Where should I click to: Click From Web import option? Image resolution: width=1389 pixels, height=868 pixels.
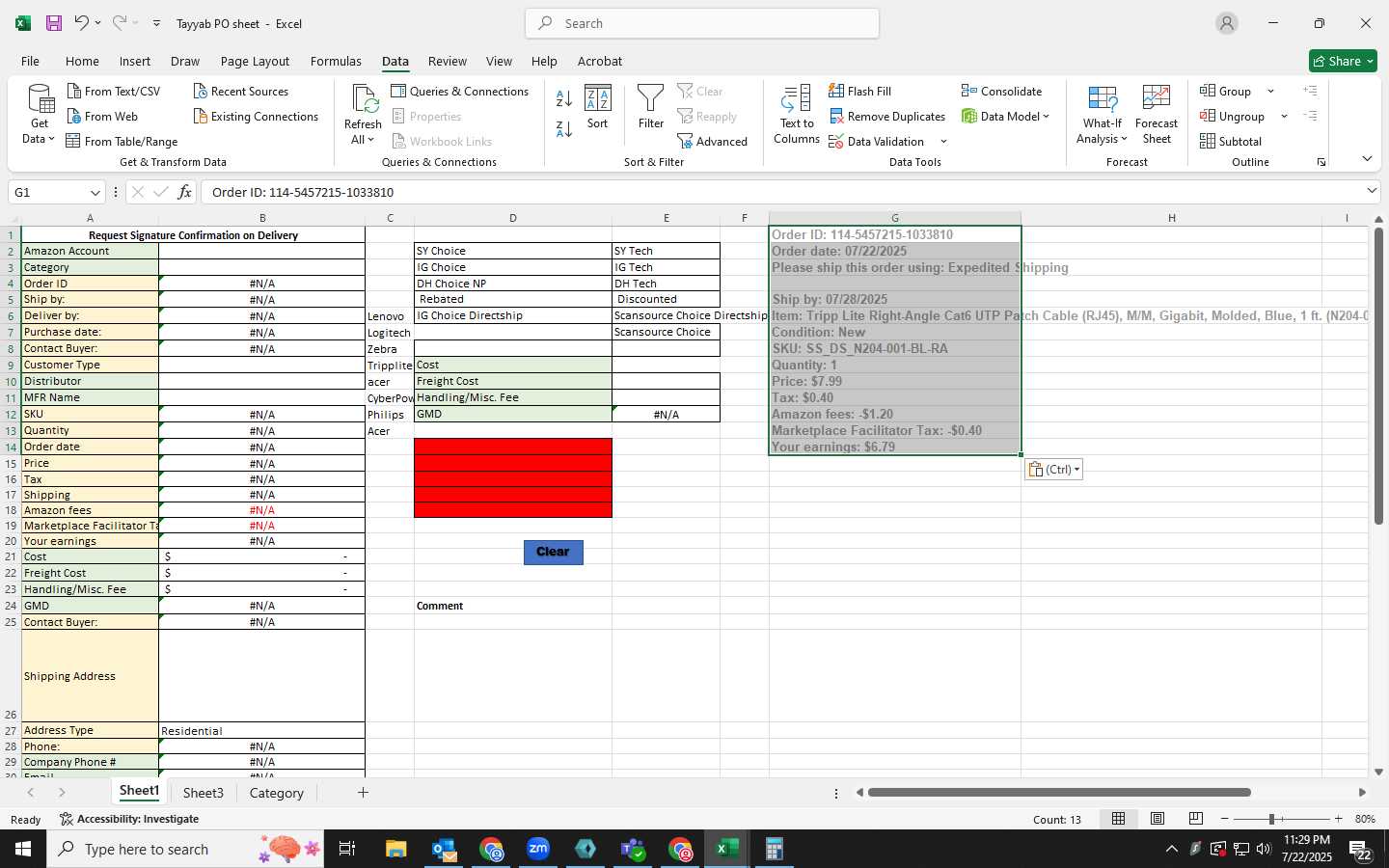[102, 116]
